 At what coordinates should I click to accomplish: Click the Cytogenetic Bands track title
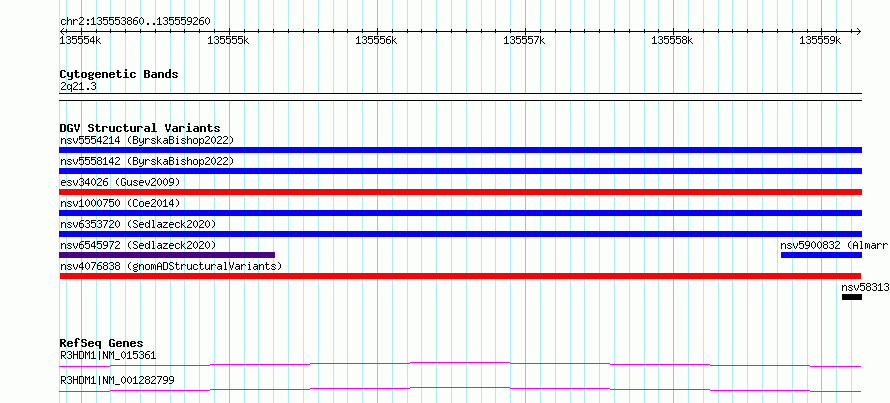point(119,74)
